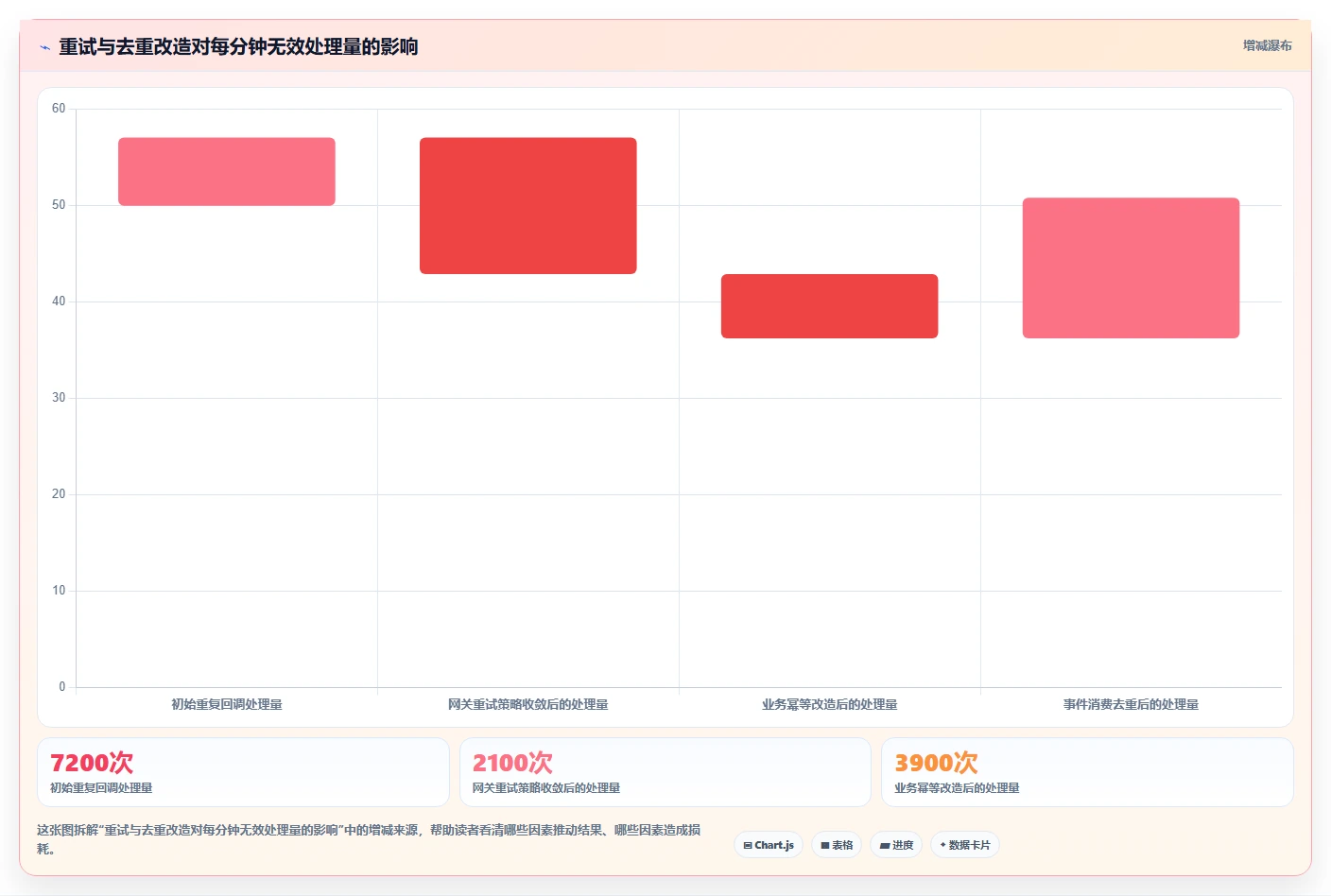Click the x-axis label 初始重复回调处理量
Screen dimensions: 1331x896
point(227,704)
